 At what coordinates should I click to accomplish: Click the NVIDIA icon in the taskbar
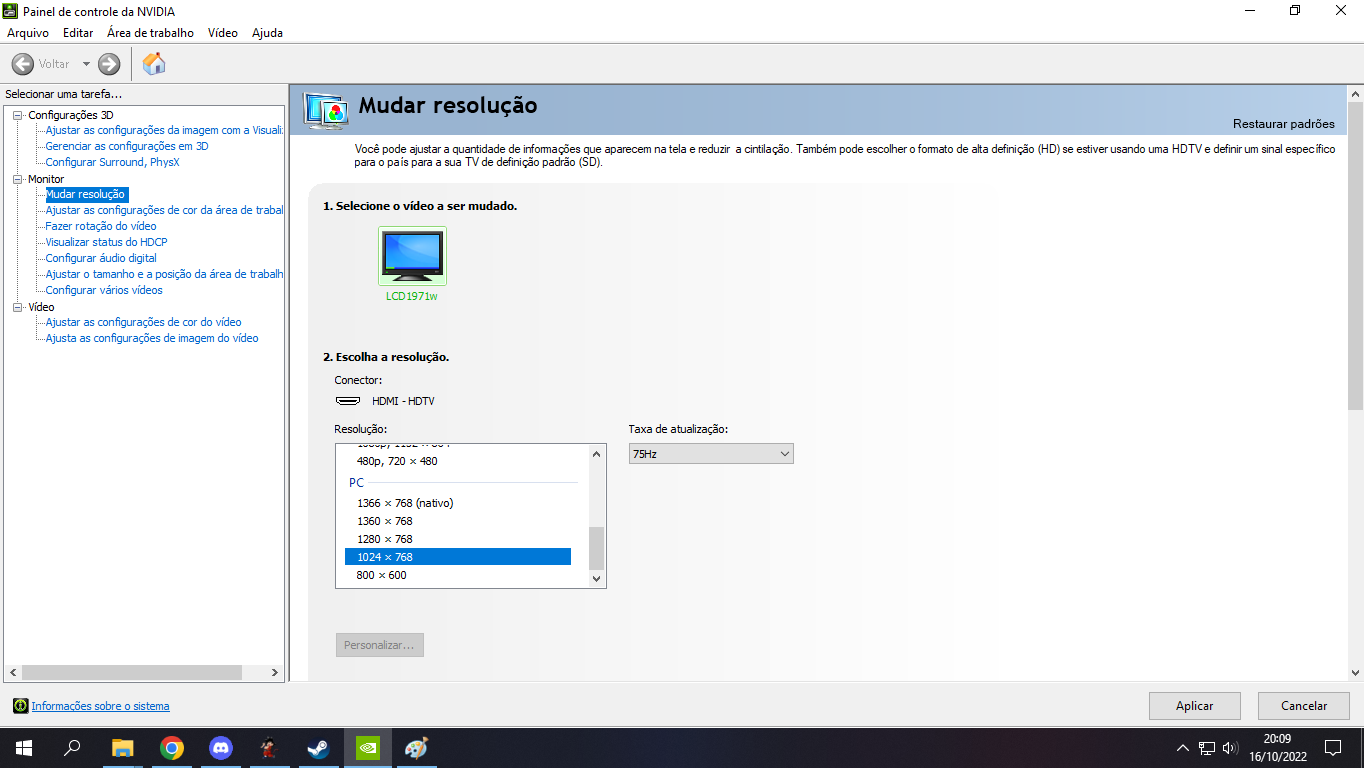point(368,747)
